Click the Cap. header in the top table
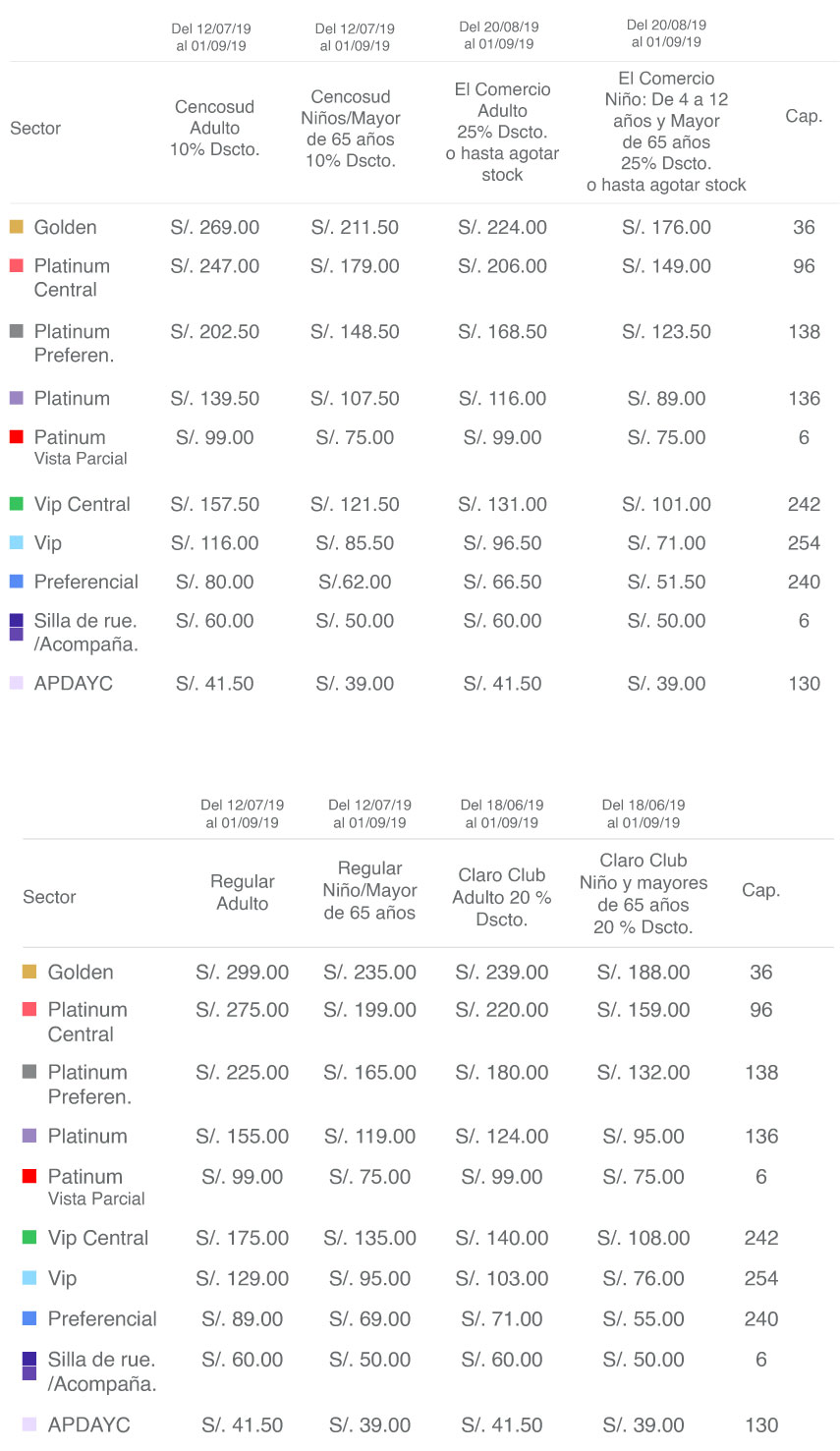 click(x=804, y=116)
